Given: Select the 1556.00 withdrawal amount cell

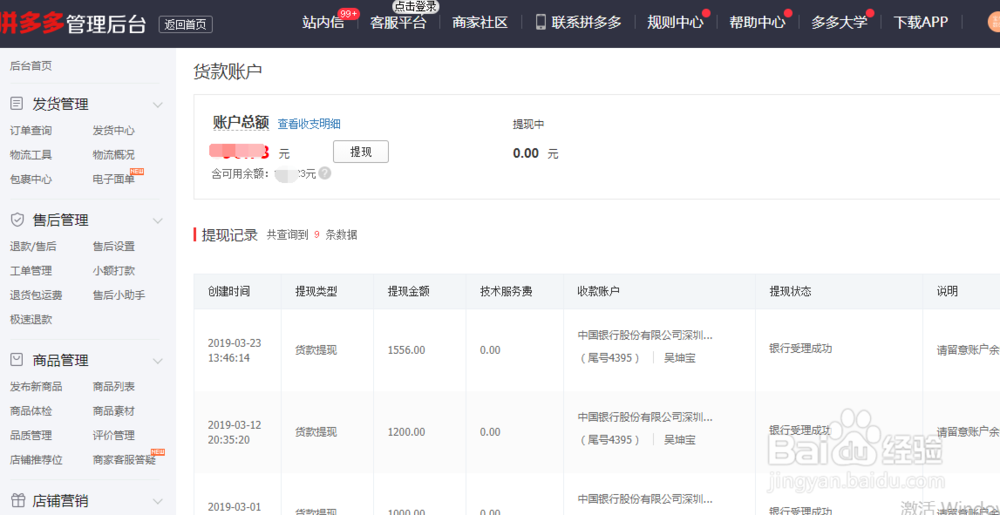Looking at the screenshot, I should [x=406, y=351].
